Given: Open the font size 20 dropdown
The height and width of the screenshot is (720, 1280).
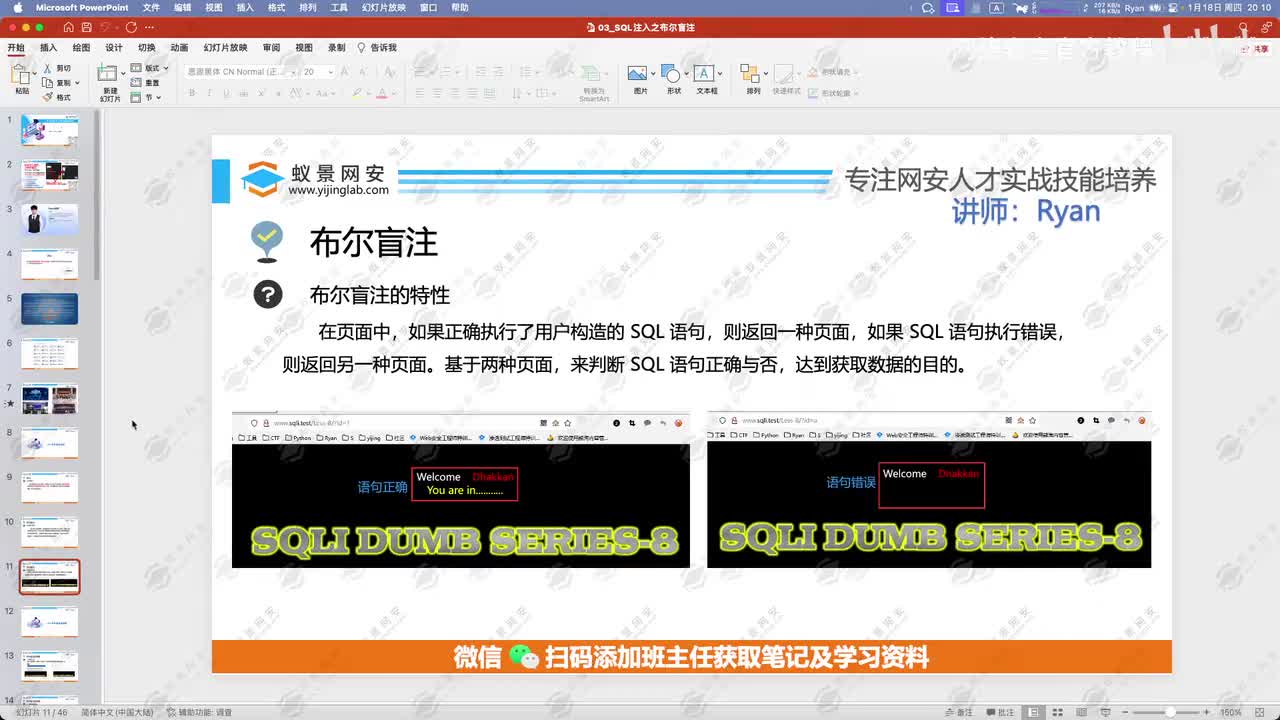Looking at the screenshot, I should point(330,72).
